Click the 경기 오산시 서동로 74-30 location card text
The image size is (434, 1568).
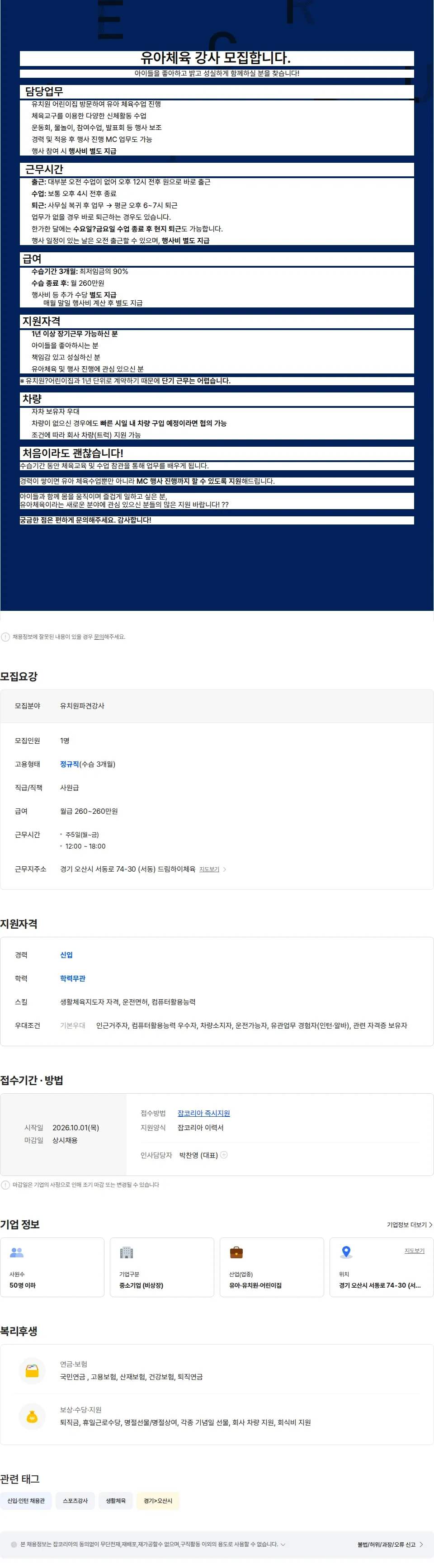(380, 1285)
